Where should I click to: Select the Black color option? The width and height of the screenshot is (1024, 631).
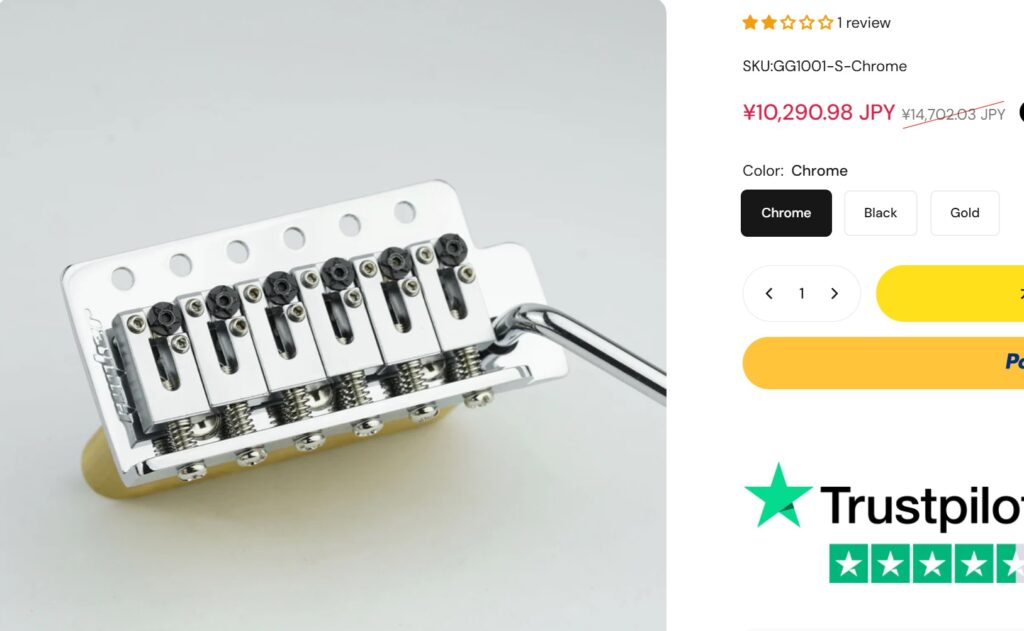[880, 213]
